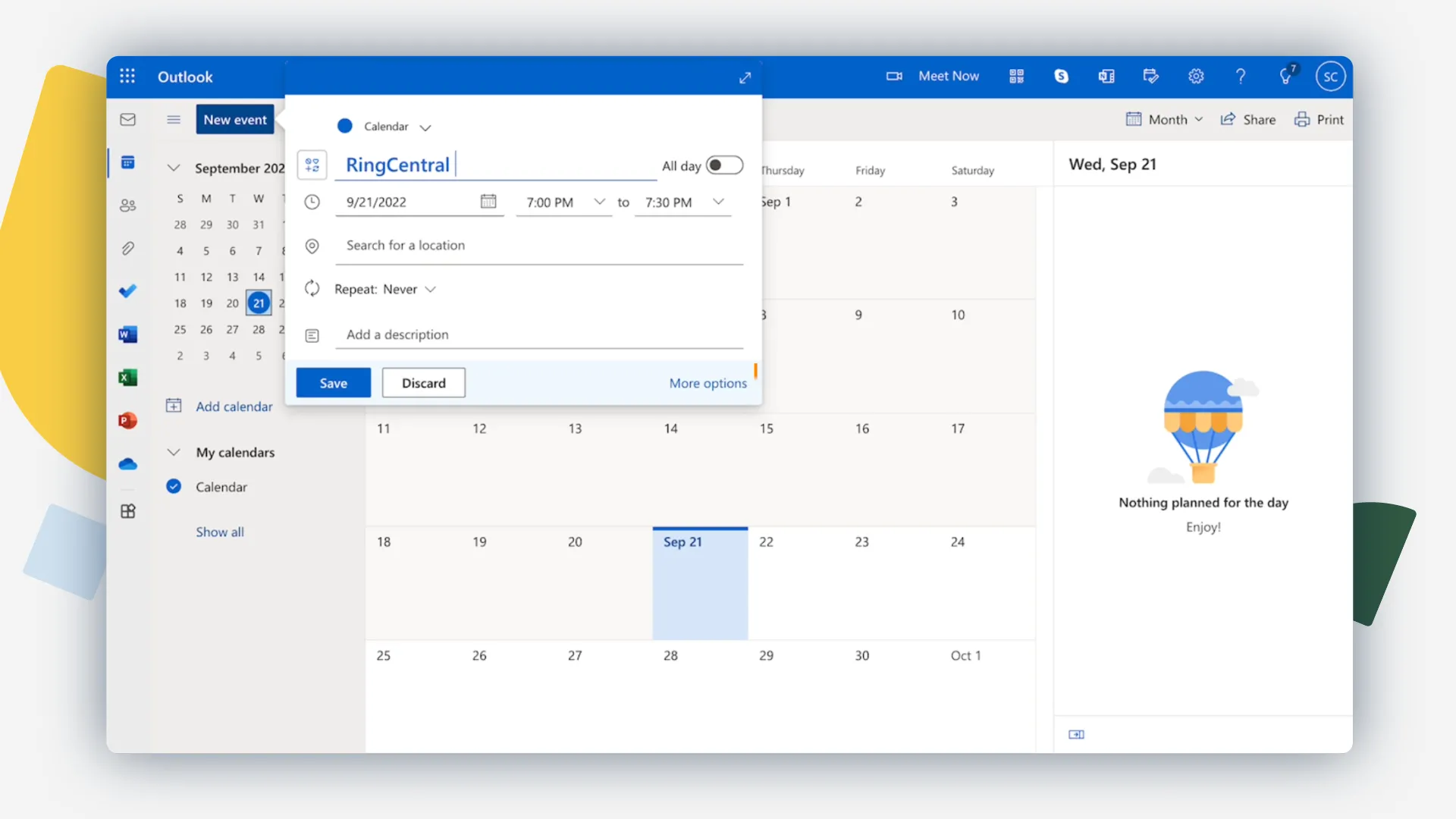Click the Word app icon in sidebar
Image resolution: width=1456 pixels, height=819 pixels.
click(127, 334)
